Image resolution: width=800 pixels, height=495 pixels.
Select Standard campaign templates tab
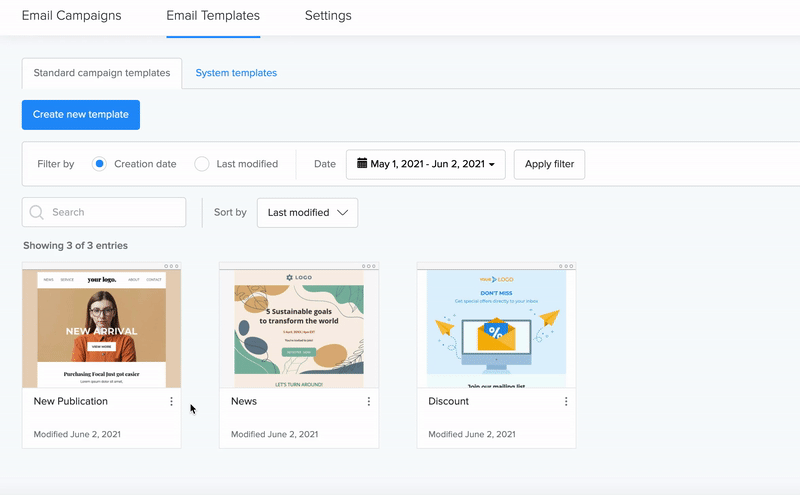(102, 73)
